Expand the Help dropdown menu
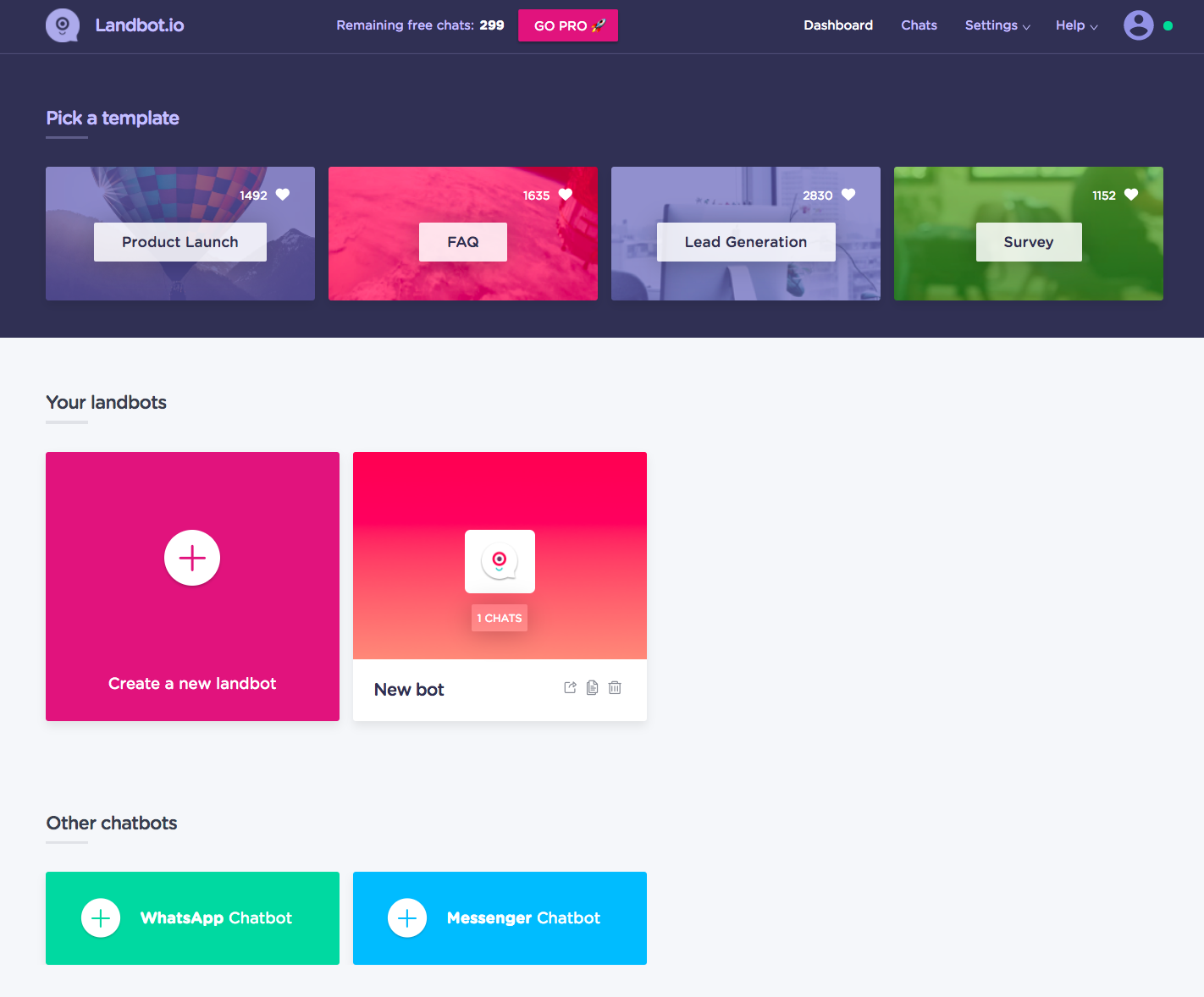Image resolution: width=1204 pixels, height=997 pixels. click(x=1076, y=25)
